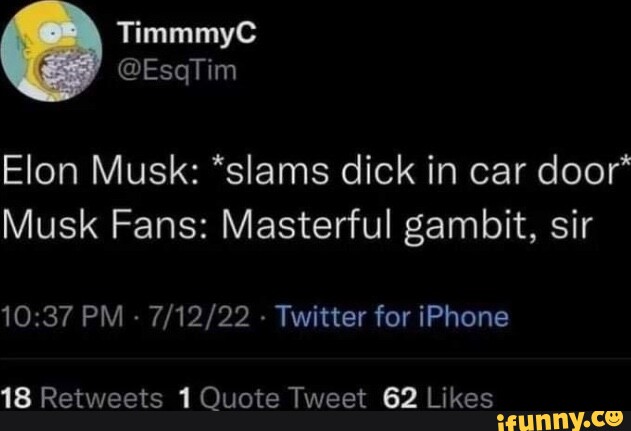
Task: Open the Homer Simpson profile avatar
Action: (52, 51)
